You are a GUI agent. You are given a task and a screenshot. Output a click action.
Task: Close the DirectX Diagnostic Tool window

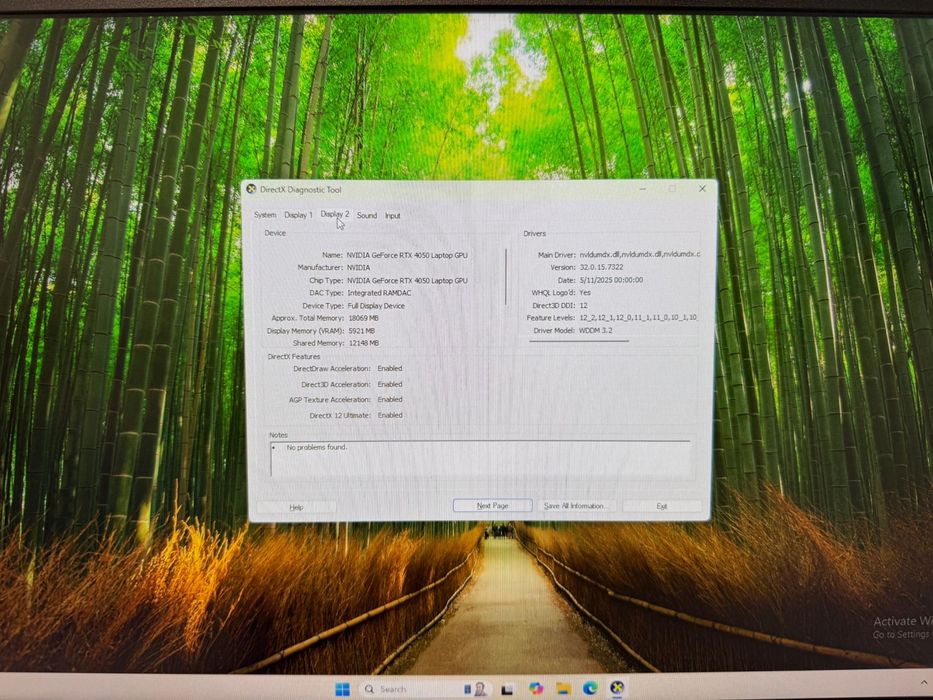(702, 188)
